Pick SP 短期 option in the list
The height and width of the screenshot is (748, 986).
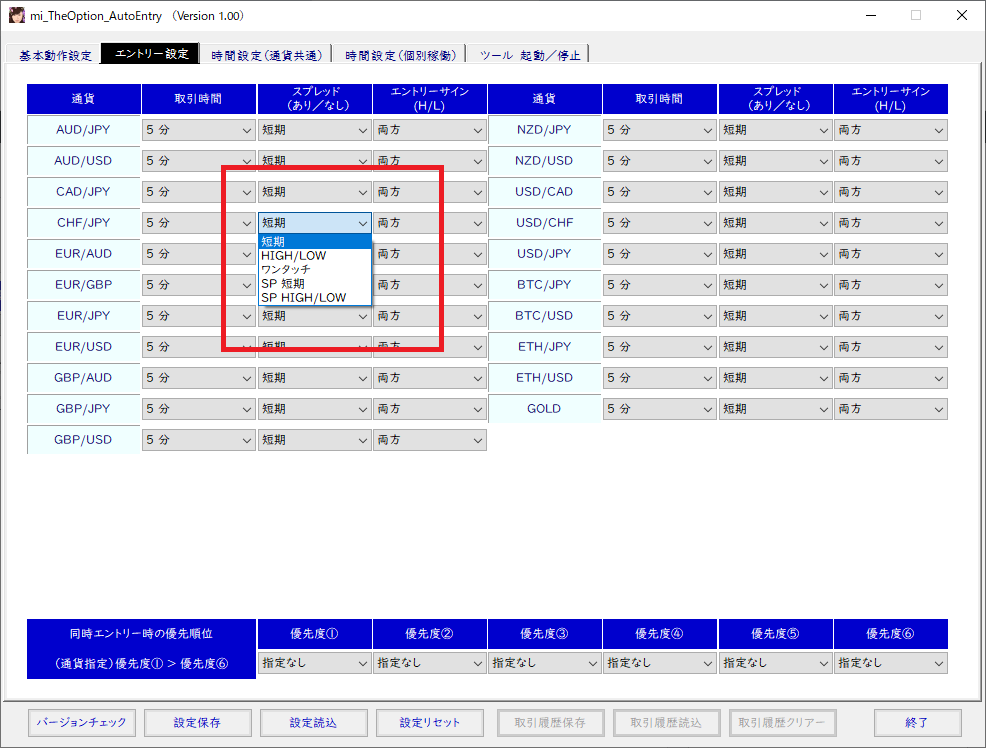(x=283, y=284)
